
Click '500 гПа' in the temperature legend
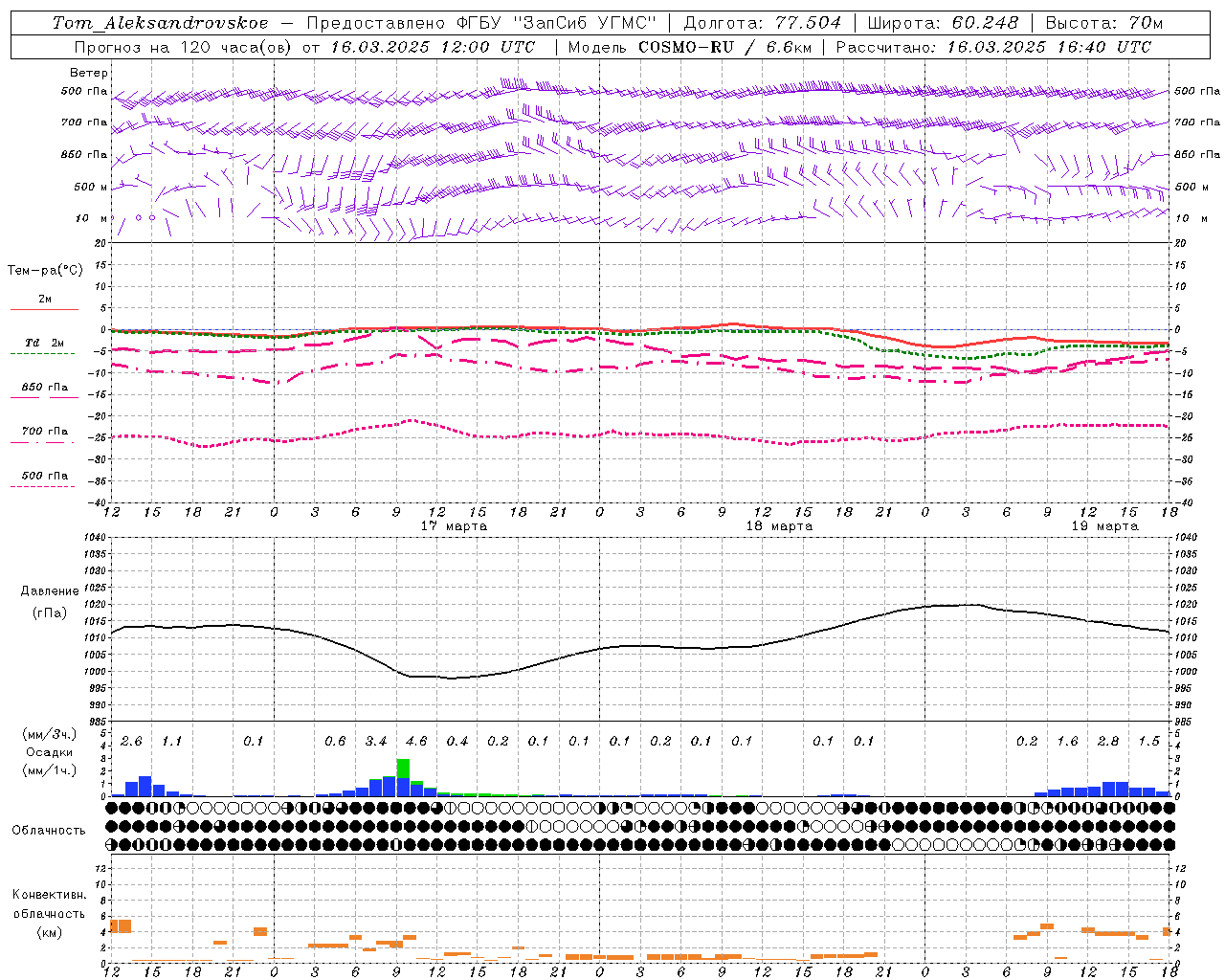pyautogui.click(x=44, y=476)
